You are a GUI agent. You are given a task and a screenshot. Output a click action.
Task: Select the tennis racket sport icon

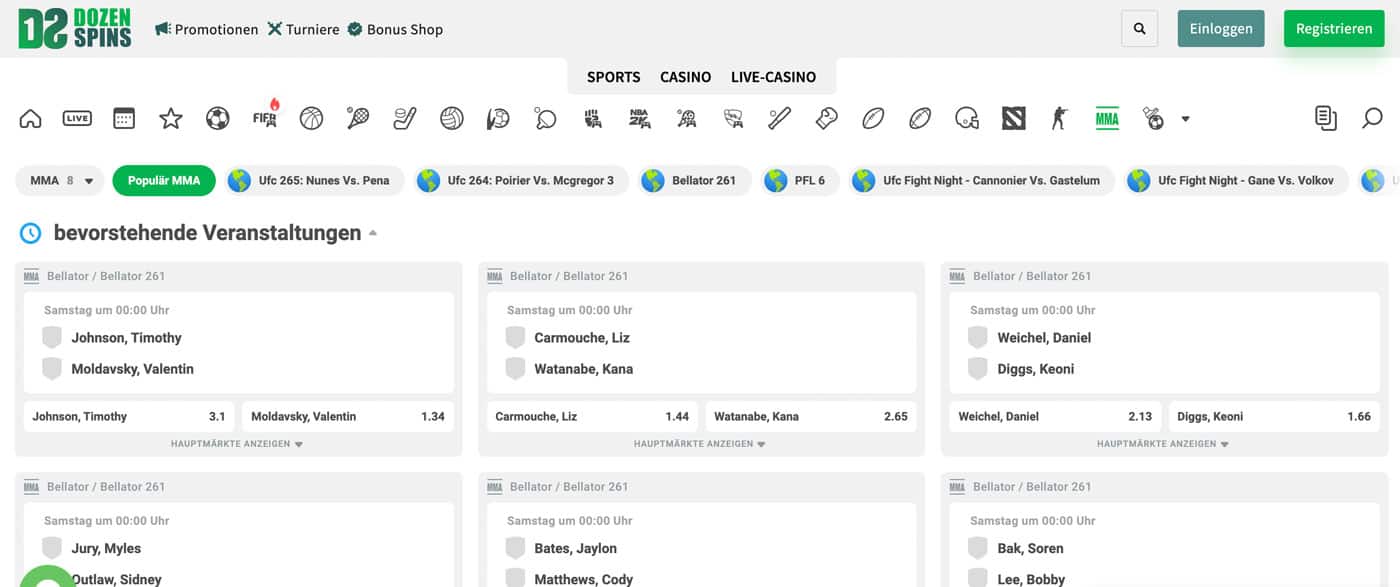tap(358, 119)
